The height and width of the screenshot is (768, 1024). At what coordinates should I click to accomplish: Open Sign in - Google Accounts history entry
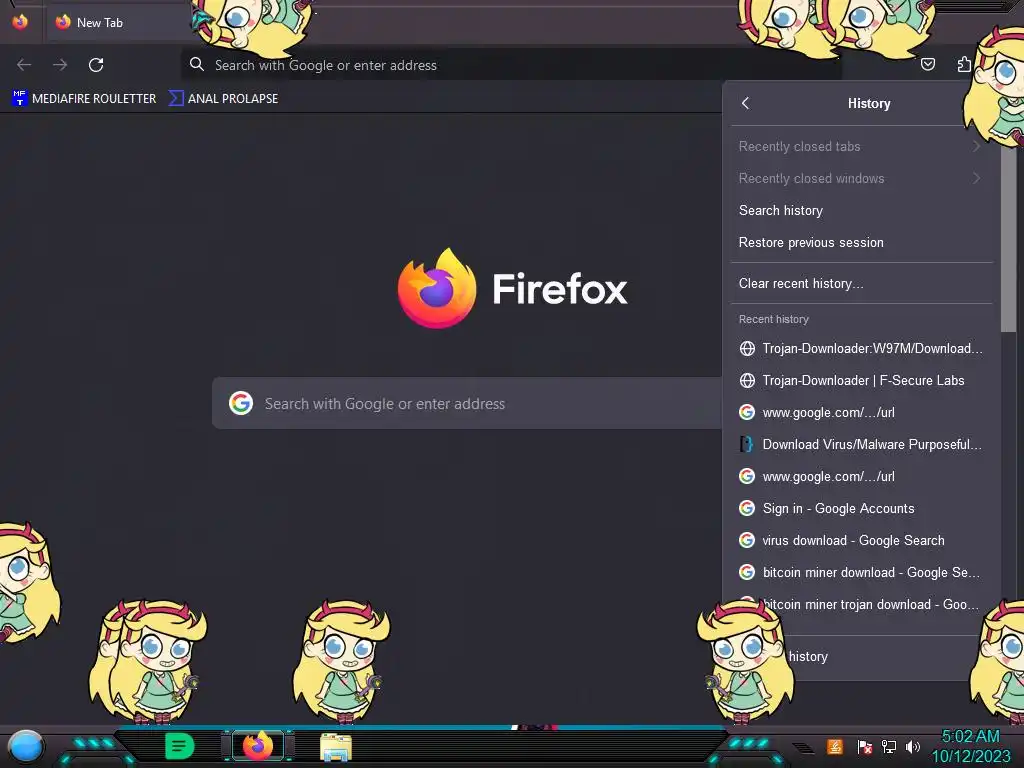click(861, 508)
